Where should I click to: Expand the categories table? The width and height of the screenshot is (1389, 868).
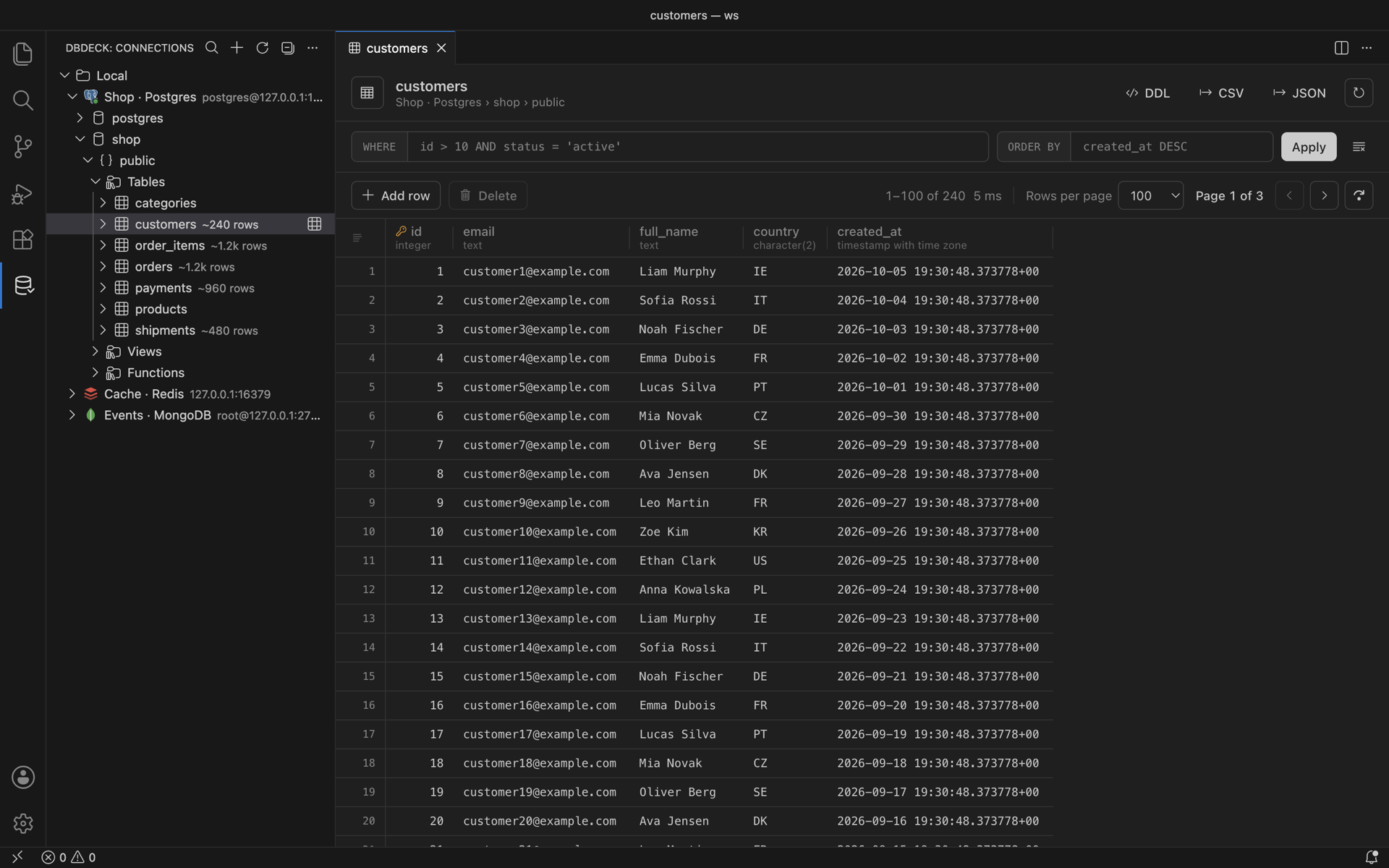[103, 203]
